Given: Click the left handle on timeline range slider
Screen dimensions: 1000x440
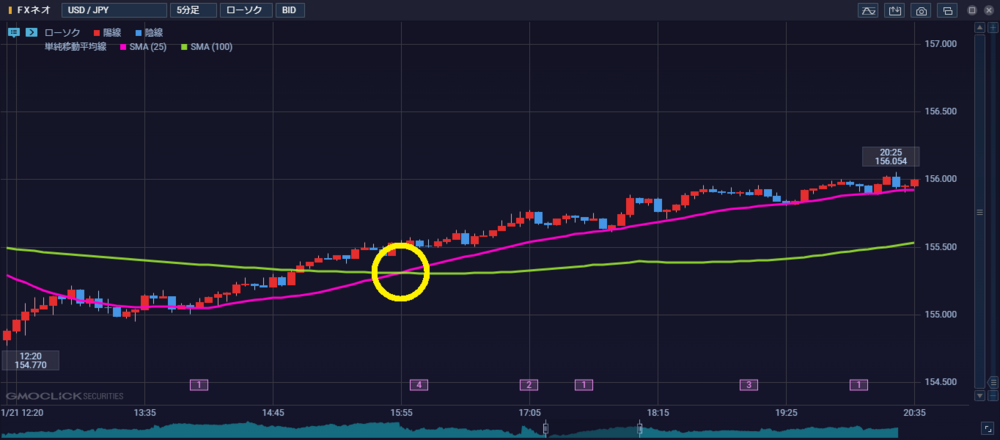Looking at the screenshot, I should click(x=546, y=428).
